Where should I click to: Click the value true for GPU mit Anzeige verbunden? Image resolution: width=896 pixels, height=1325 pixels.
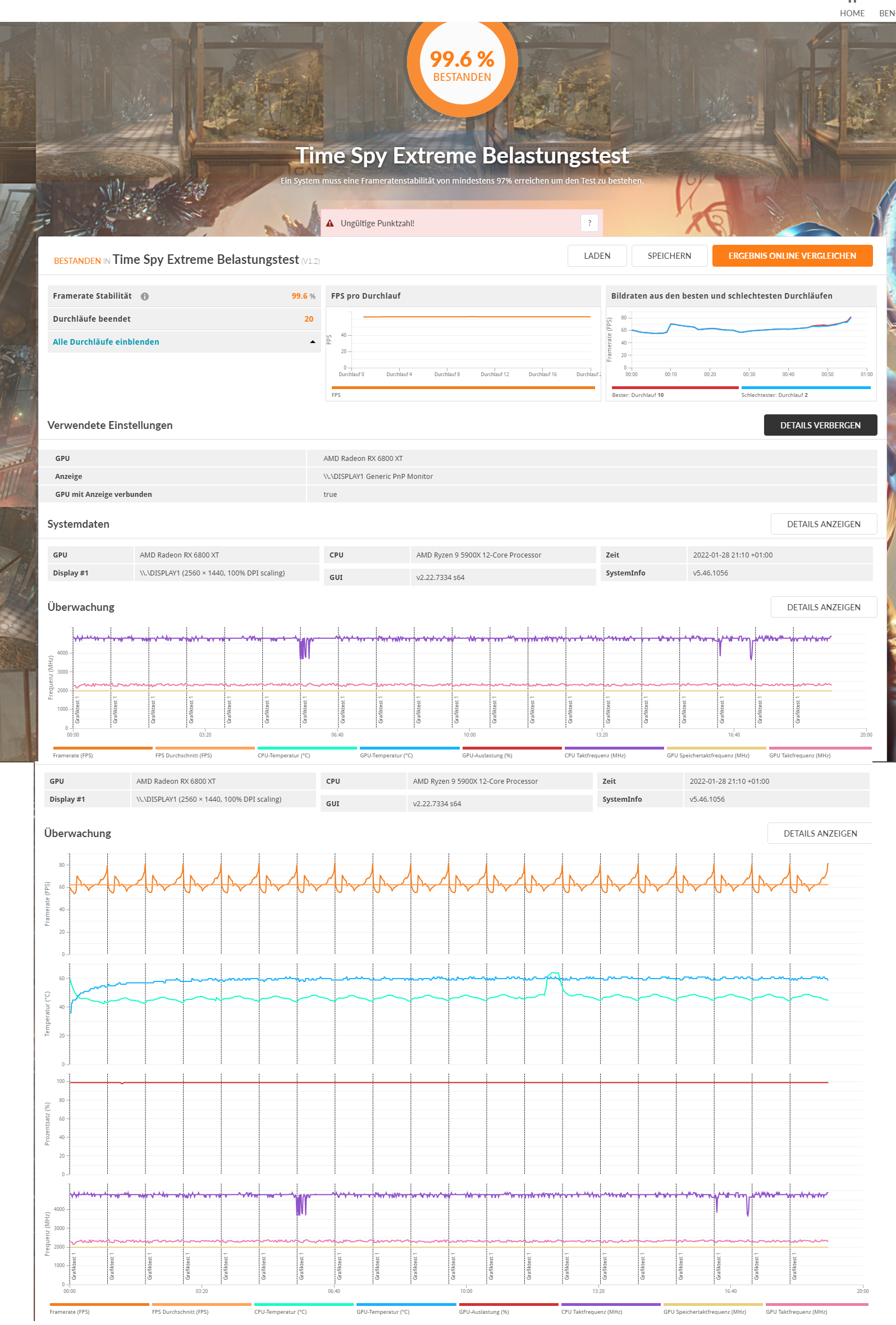[x=330, y=495]
